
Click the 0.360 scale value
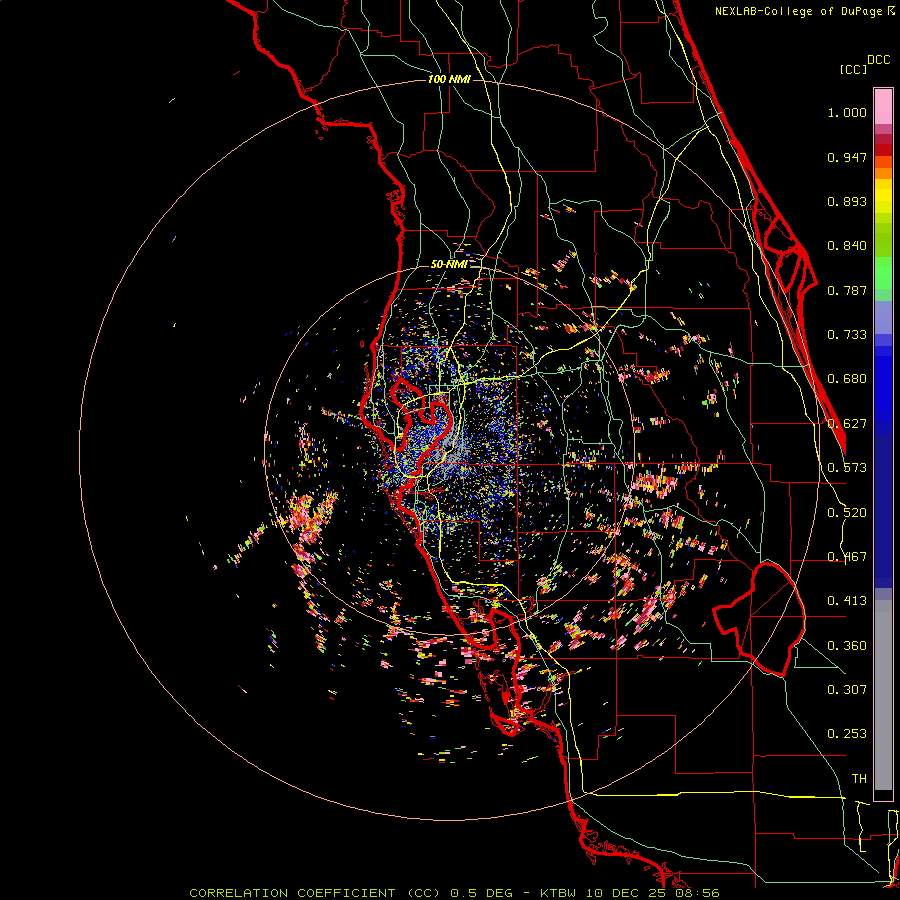[x=847, y=646]
